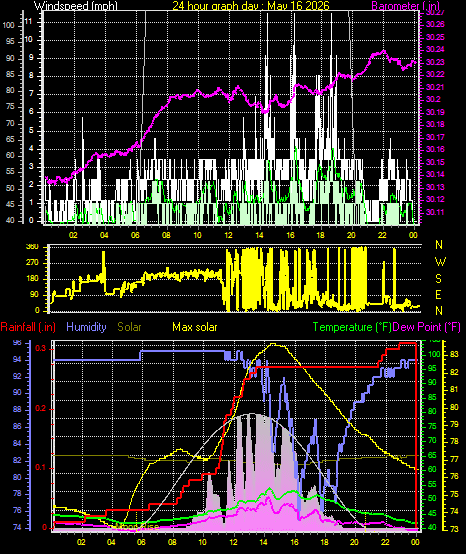The width and height of the screenshot is (466, 554).
Task: Click the S compass label on direction chart
Action: click(438, 279)
